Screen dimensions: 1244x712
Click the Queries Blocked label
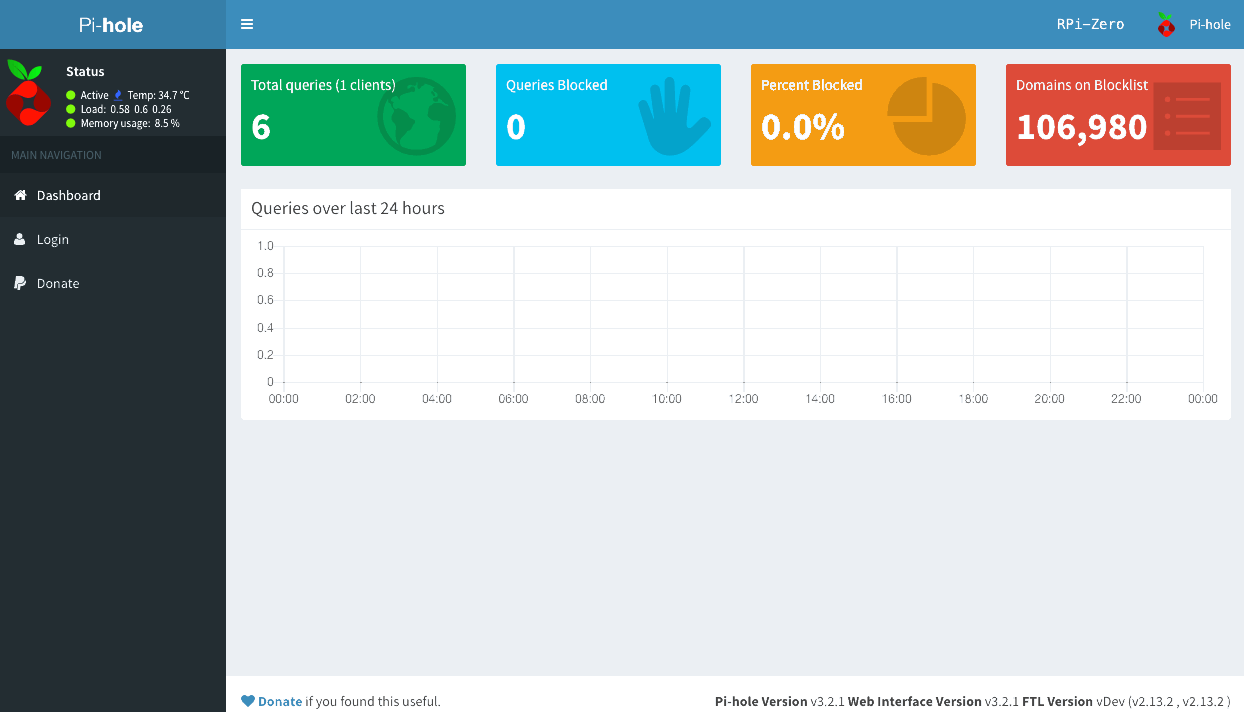pyautogui.click(x=557, y=85)
